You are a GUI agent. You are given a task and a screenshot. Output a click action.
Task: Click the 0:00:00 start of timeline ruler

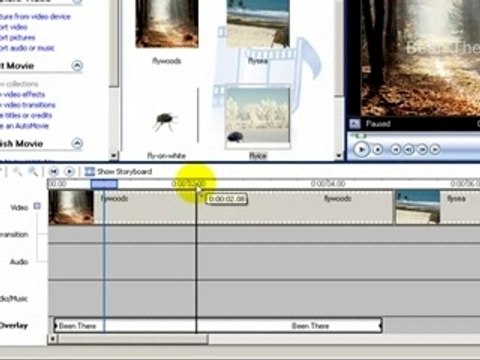[x=57, y=184]
